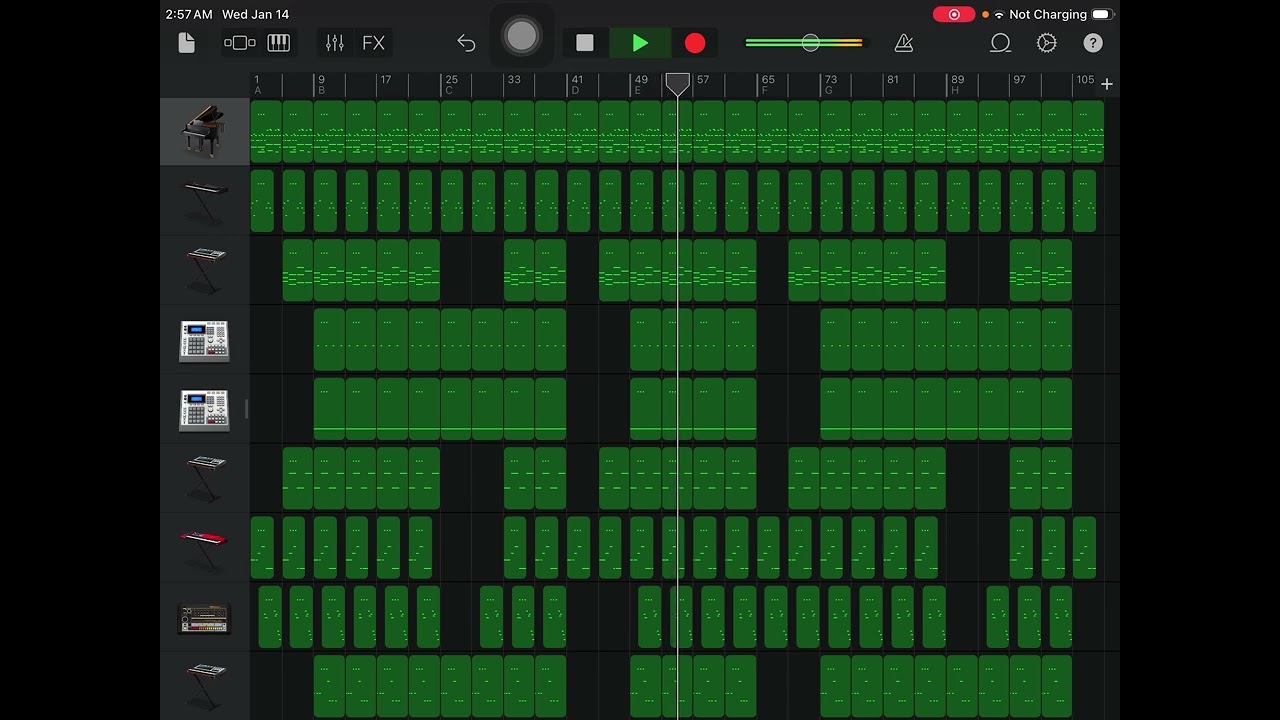Toggle the metronome
The height and width of the screenshot is (720, 1280).
[x=904, y=43]
